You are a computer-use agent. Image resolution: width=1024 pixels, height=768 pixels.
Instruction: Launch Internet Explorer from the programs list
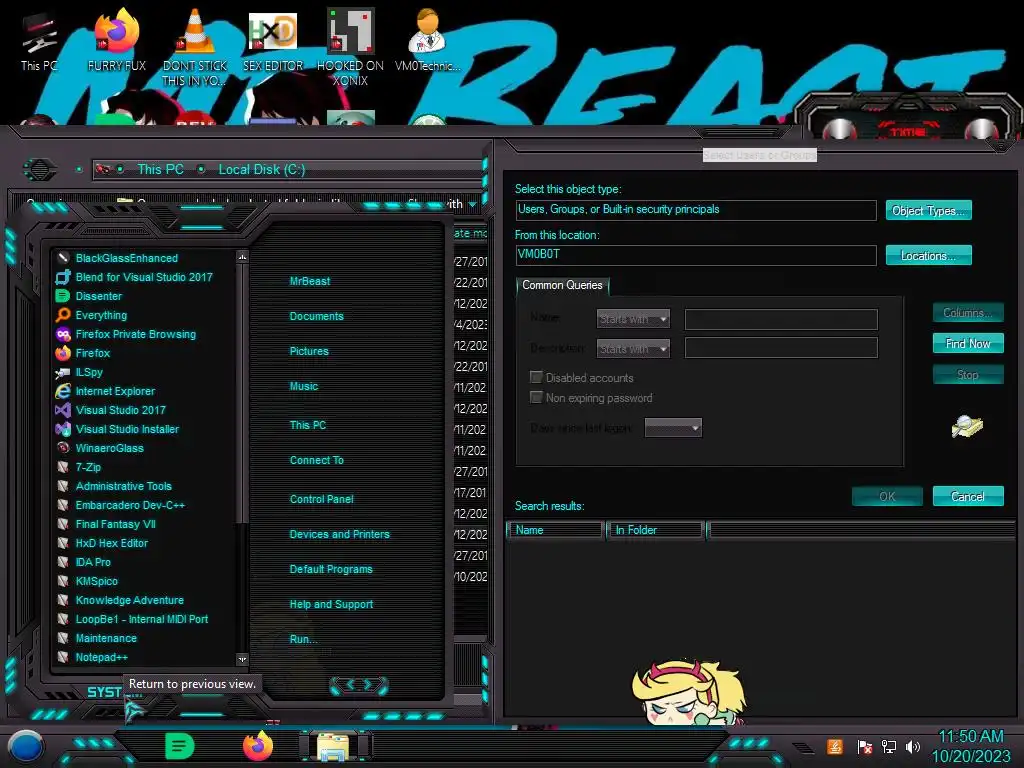115,391
